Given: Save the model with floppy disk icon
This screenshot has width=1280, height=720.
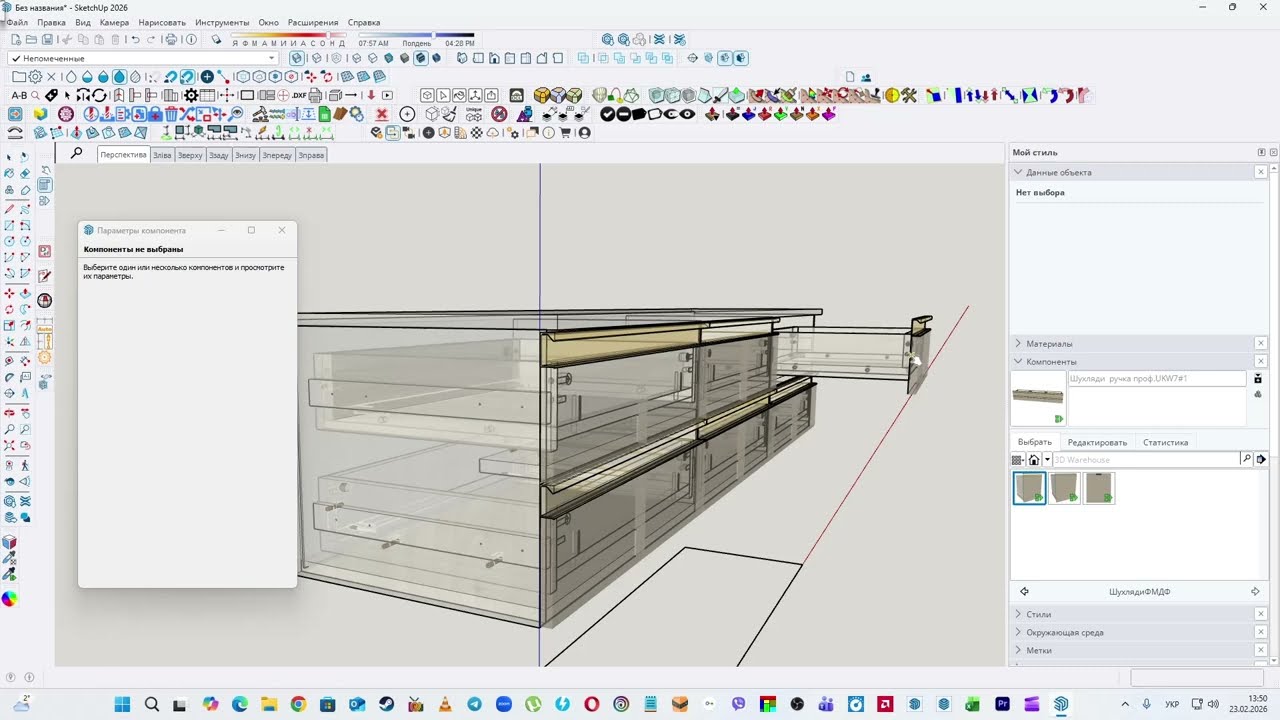Looking at the screenshot, I should pyautogui.click(x=47, y=39).
